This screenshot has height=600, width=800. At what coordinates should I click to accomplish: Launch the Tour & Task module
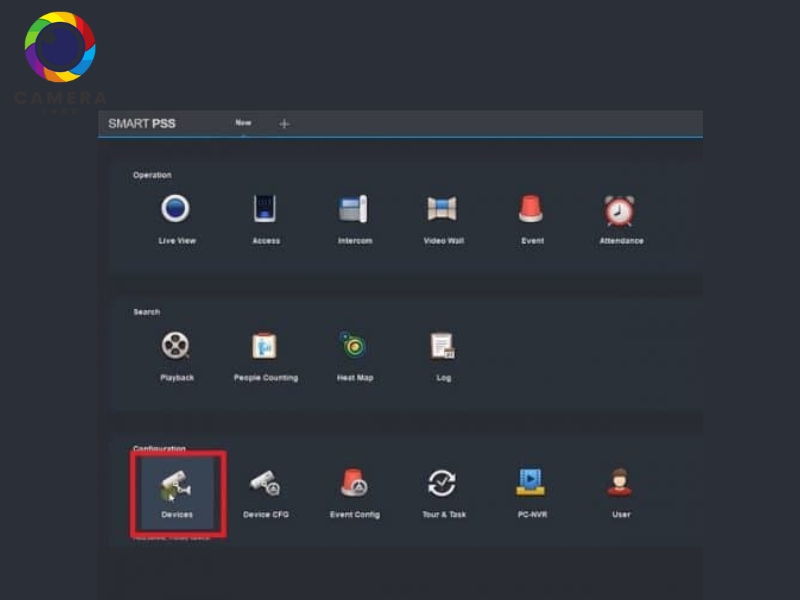pyautogui.click(x=443, y=485)
